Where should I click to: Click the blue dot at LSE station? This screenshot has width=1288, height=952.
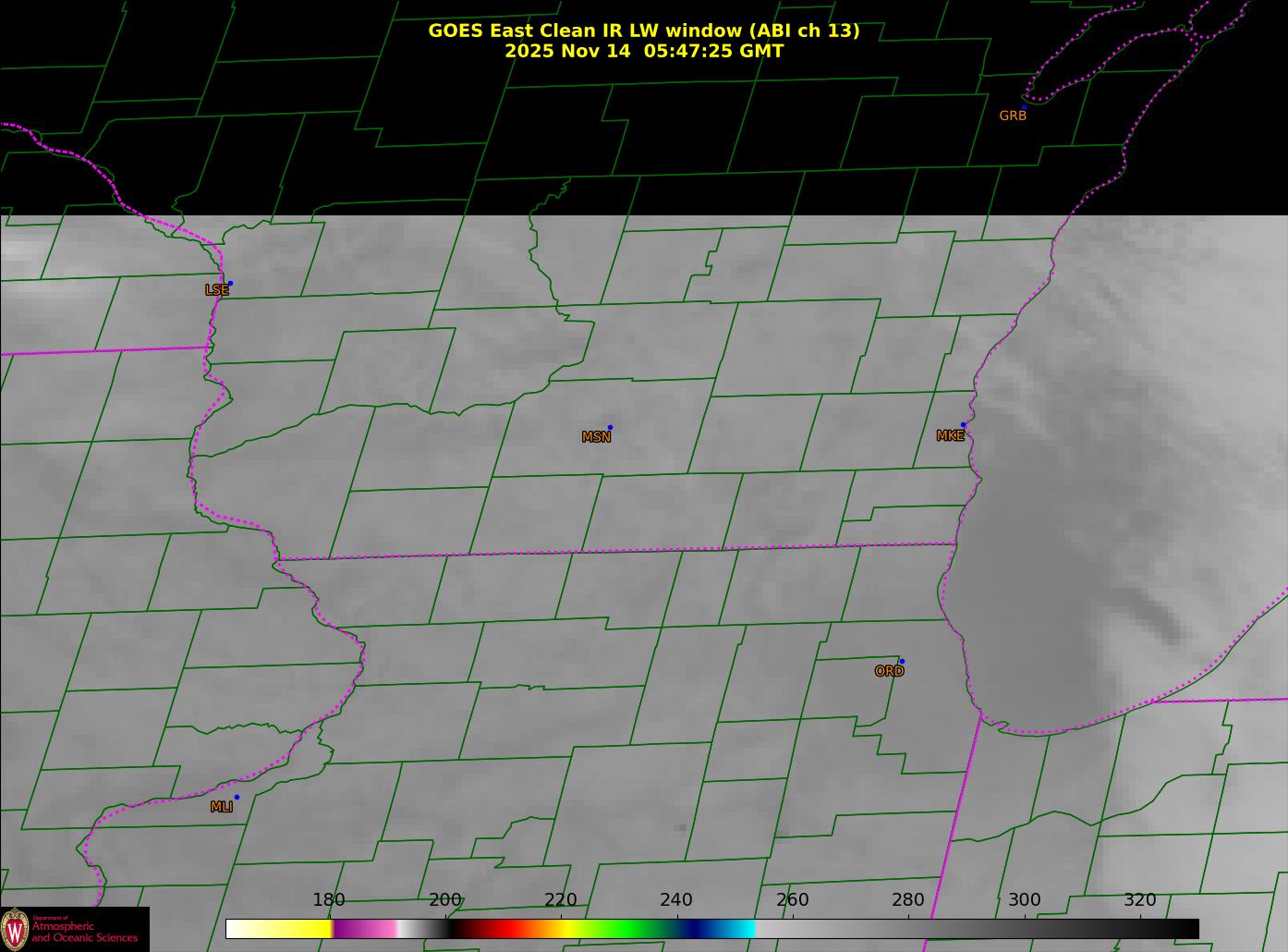(230, 284)
